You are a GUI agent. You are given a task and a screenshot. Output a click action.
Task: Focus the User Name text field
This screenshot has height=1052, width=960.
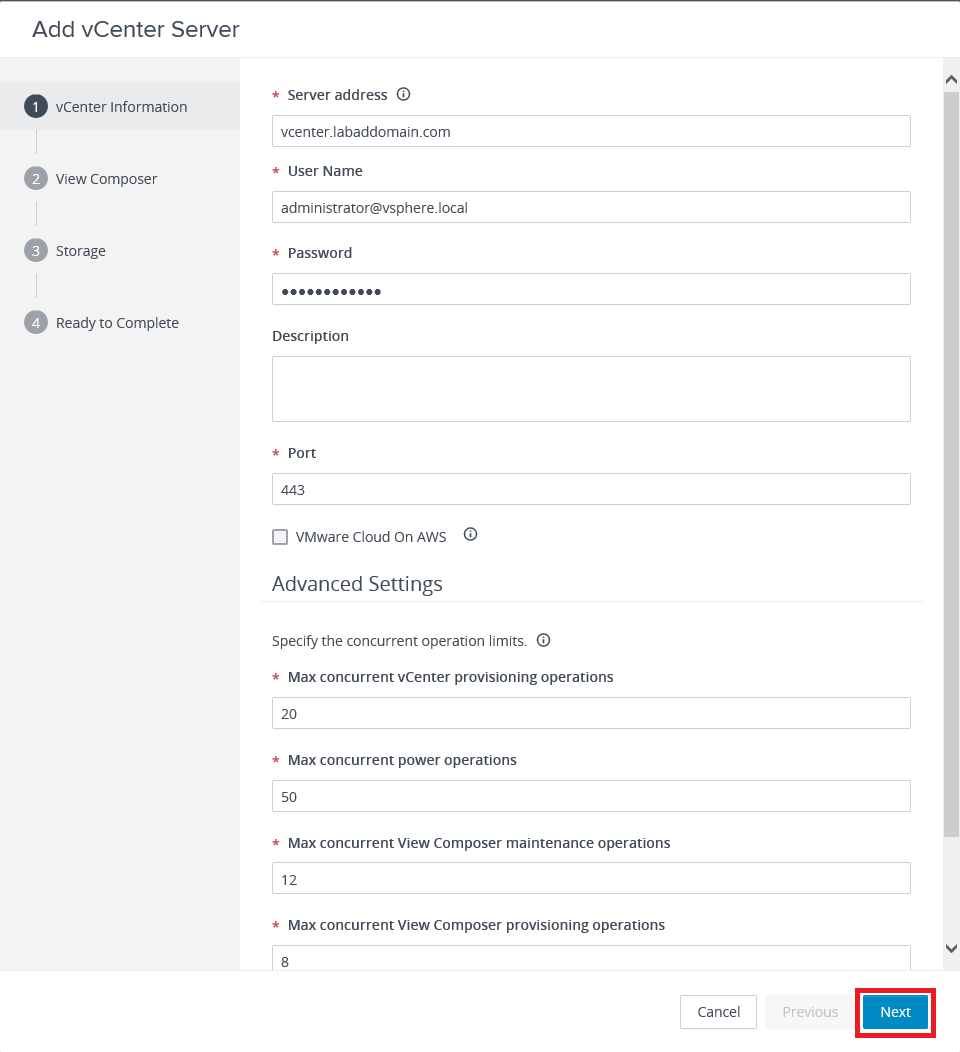[x=590, y=207]
